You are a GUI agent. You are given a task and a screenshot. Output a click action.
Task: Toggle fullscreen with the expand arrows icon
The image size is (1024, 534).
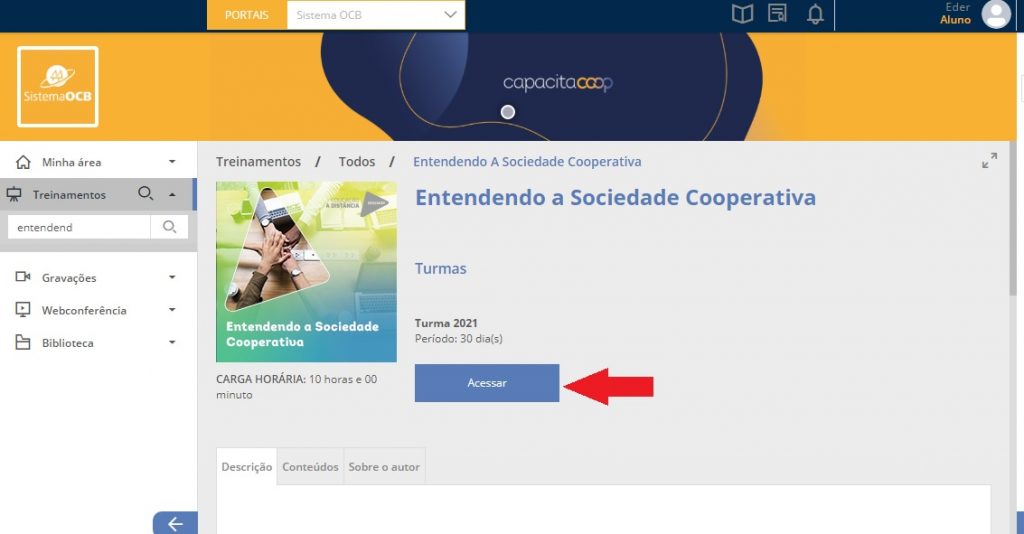[x=989, y=160]
